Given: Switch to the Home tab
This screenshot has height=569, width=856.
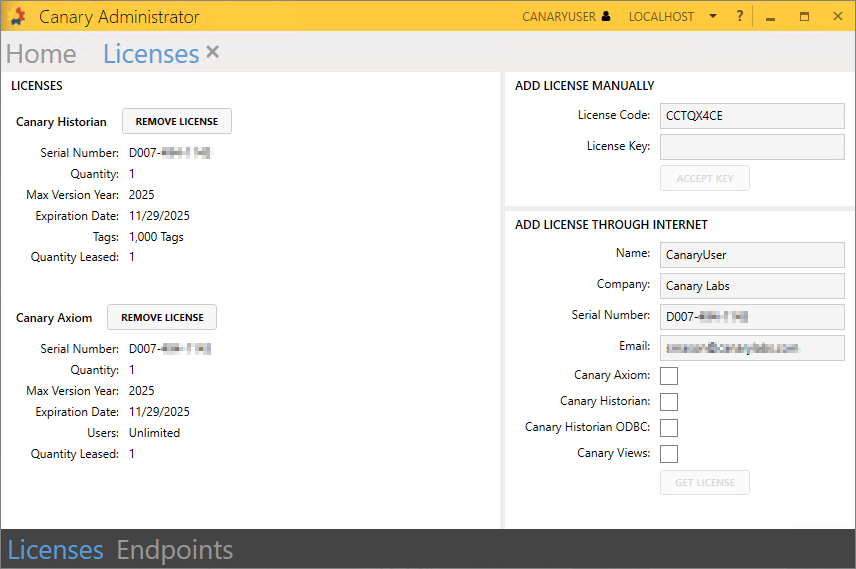Looking at the screenshot, I should (41, 54).
